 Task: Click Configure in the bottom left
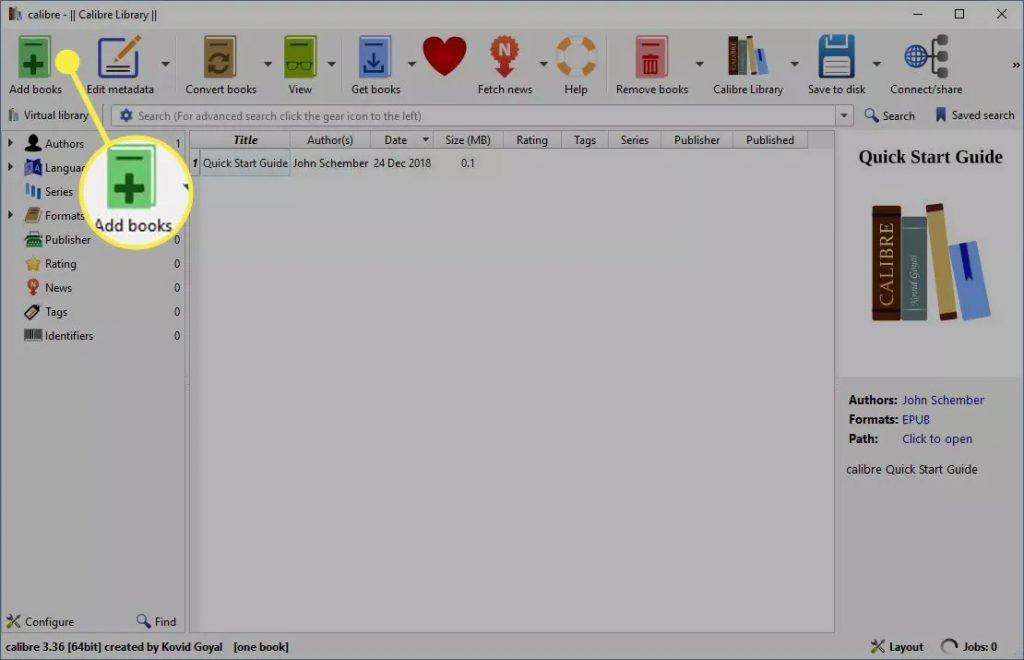point(40,621)
